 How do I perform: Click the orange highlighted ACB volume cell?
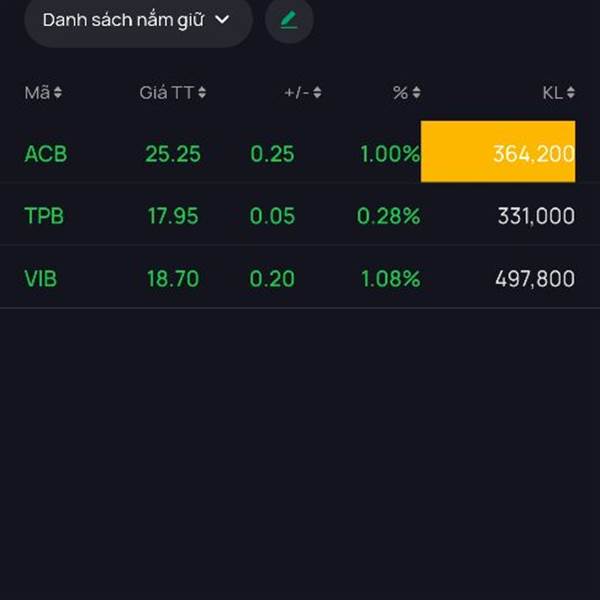(x=498, y=152)
